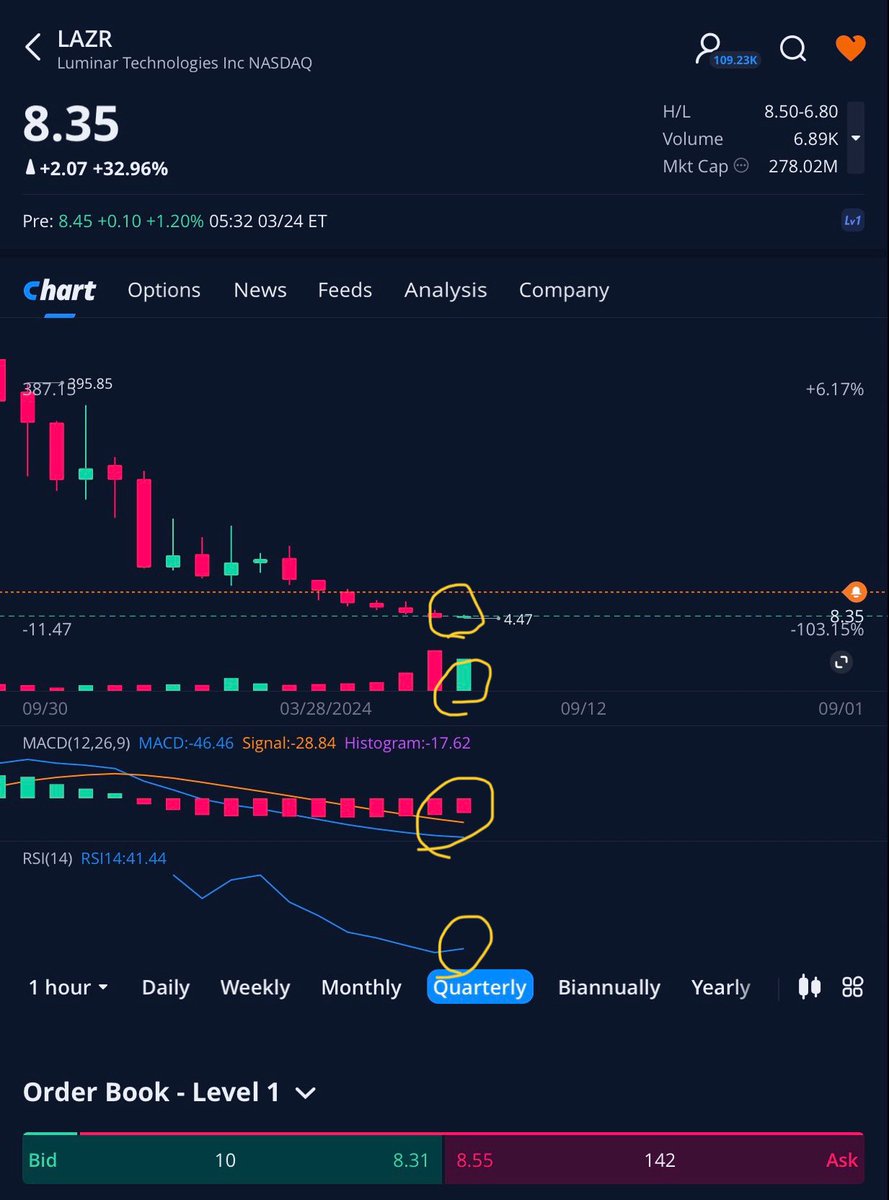Click the Signal:-28.84 value
This screenshot has width=889, height=1200.
pos(289,743)
